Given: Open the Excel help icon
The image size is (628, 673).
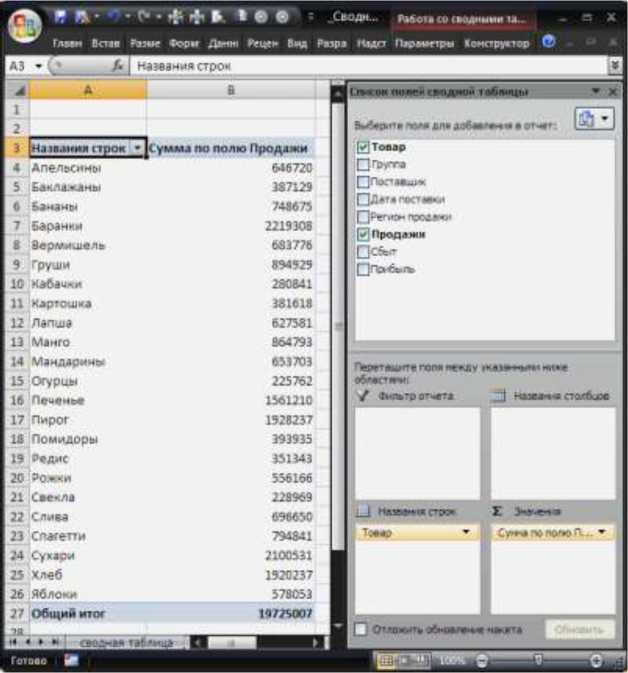Looking at the screenshot, I should [x=549, y=44].
